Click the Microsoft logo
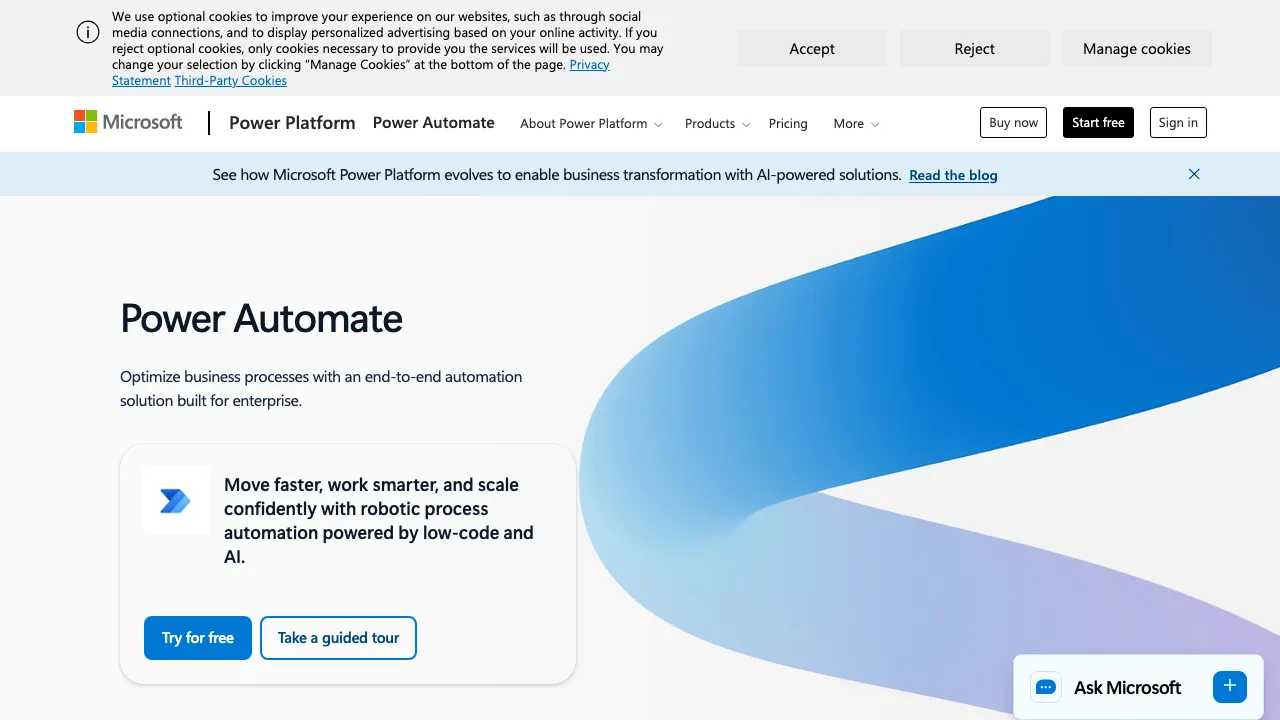The height and width of the screenshot is (720, 1280). click(127, 122)
